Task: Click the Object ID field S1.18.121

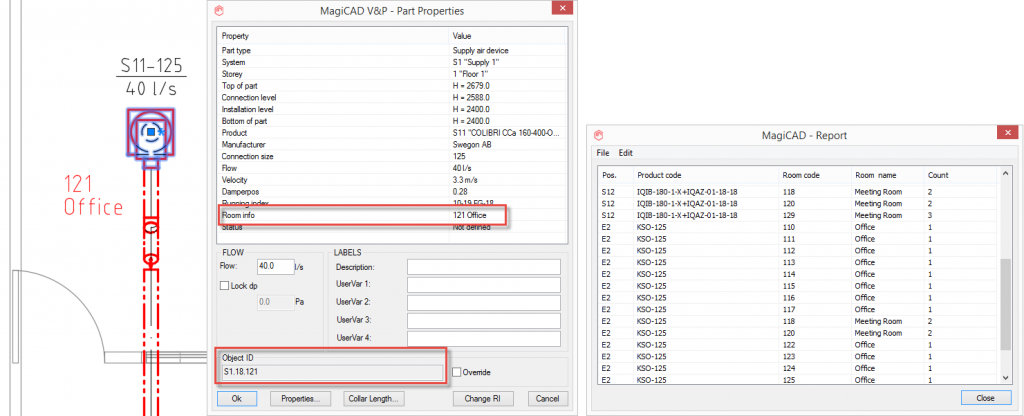Action: pos(332,372)
